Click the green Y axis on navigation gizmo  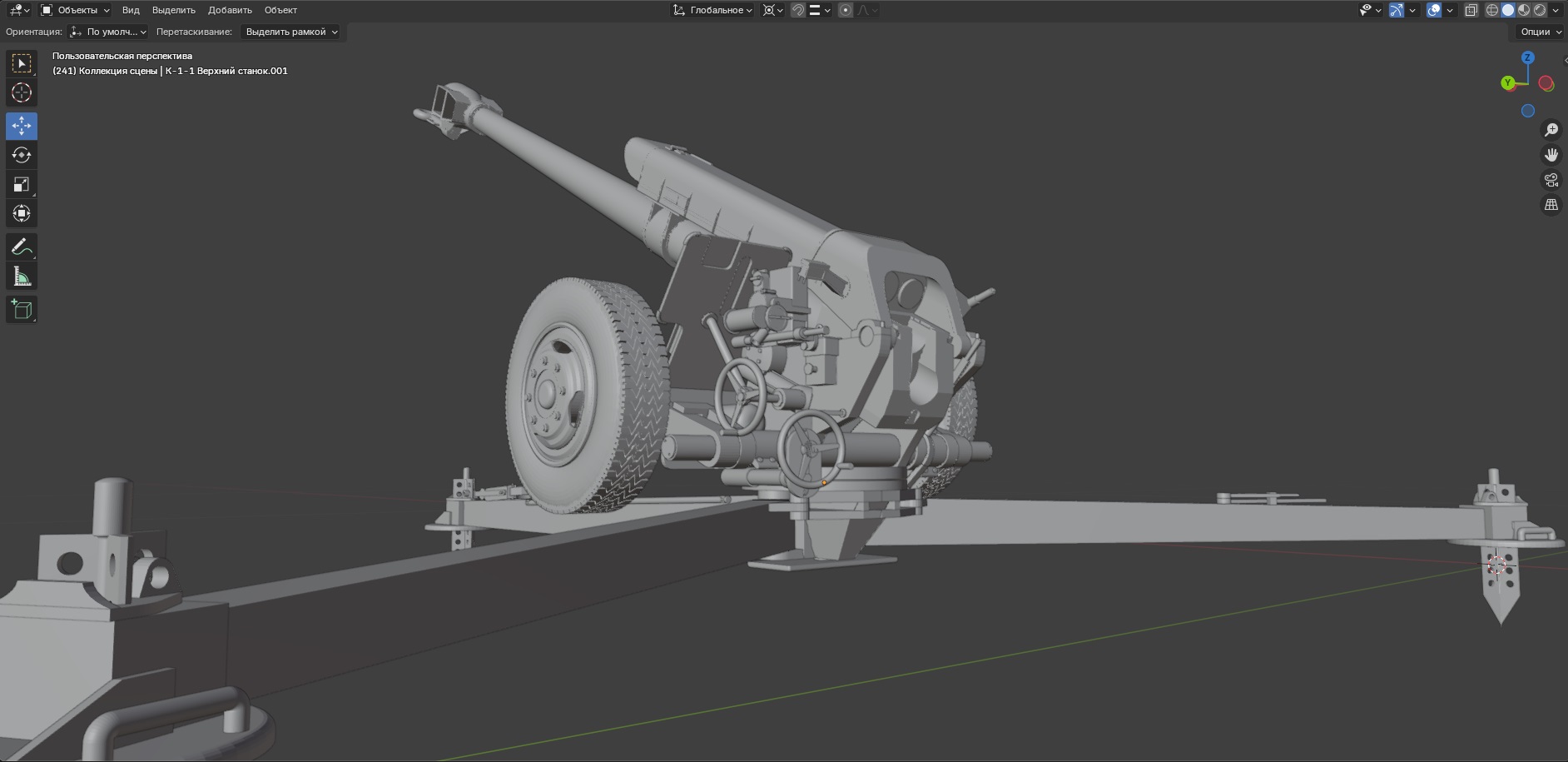point(1508,82)
